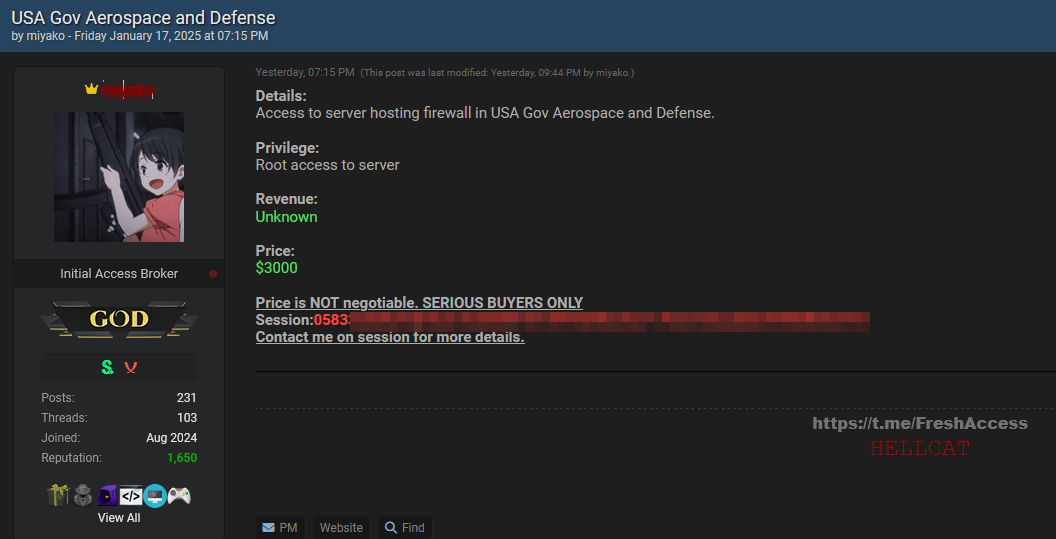Click the gold crown beside username
The image size is (1056, 539).
tap(92, 89)
